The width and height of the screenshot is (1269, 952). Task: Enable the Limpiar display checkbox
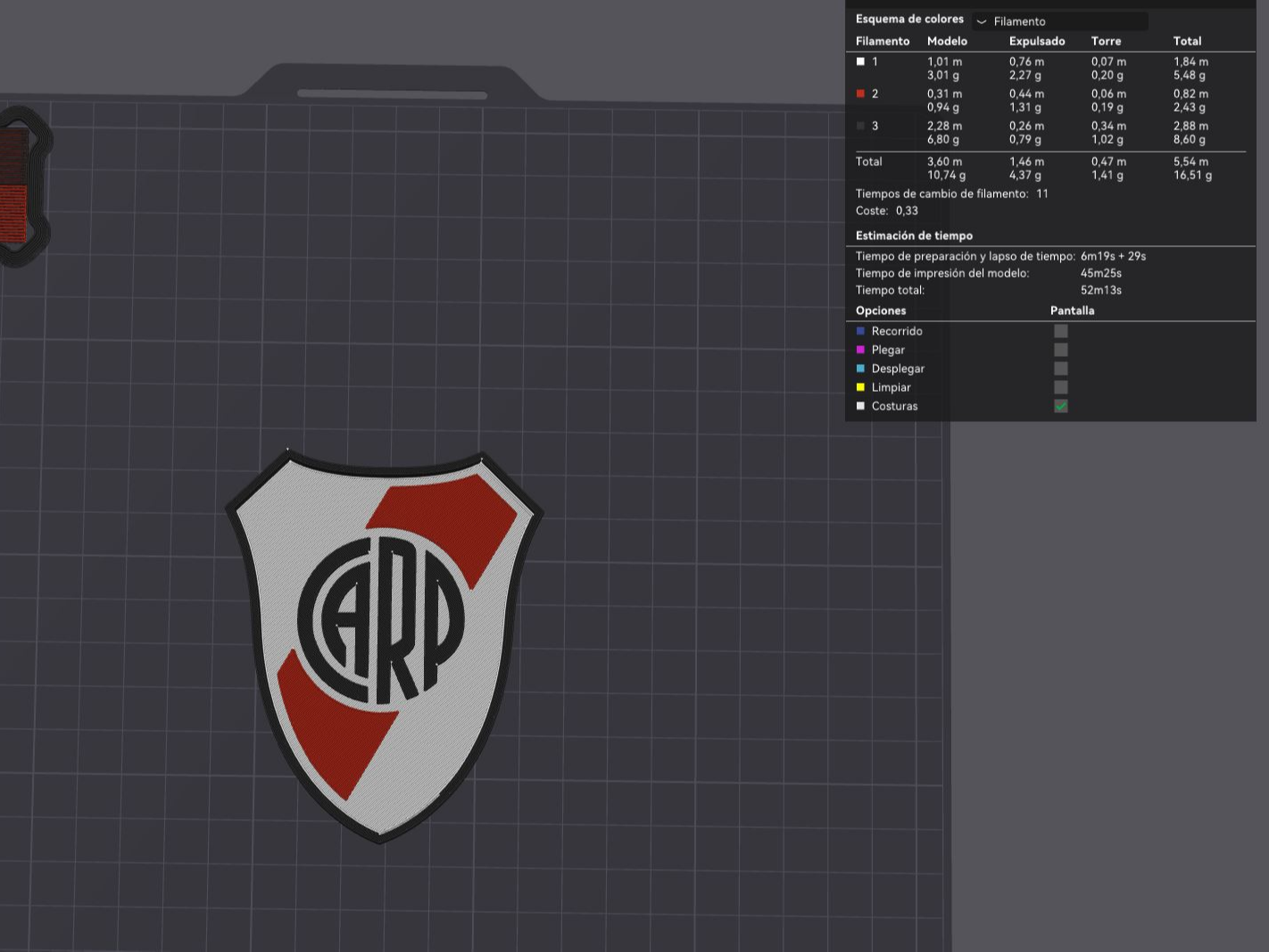tap(1061, 387)
